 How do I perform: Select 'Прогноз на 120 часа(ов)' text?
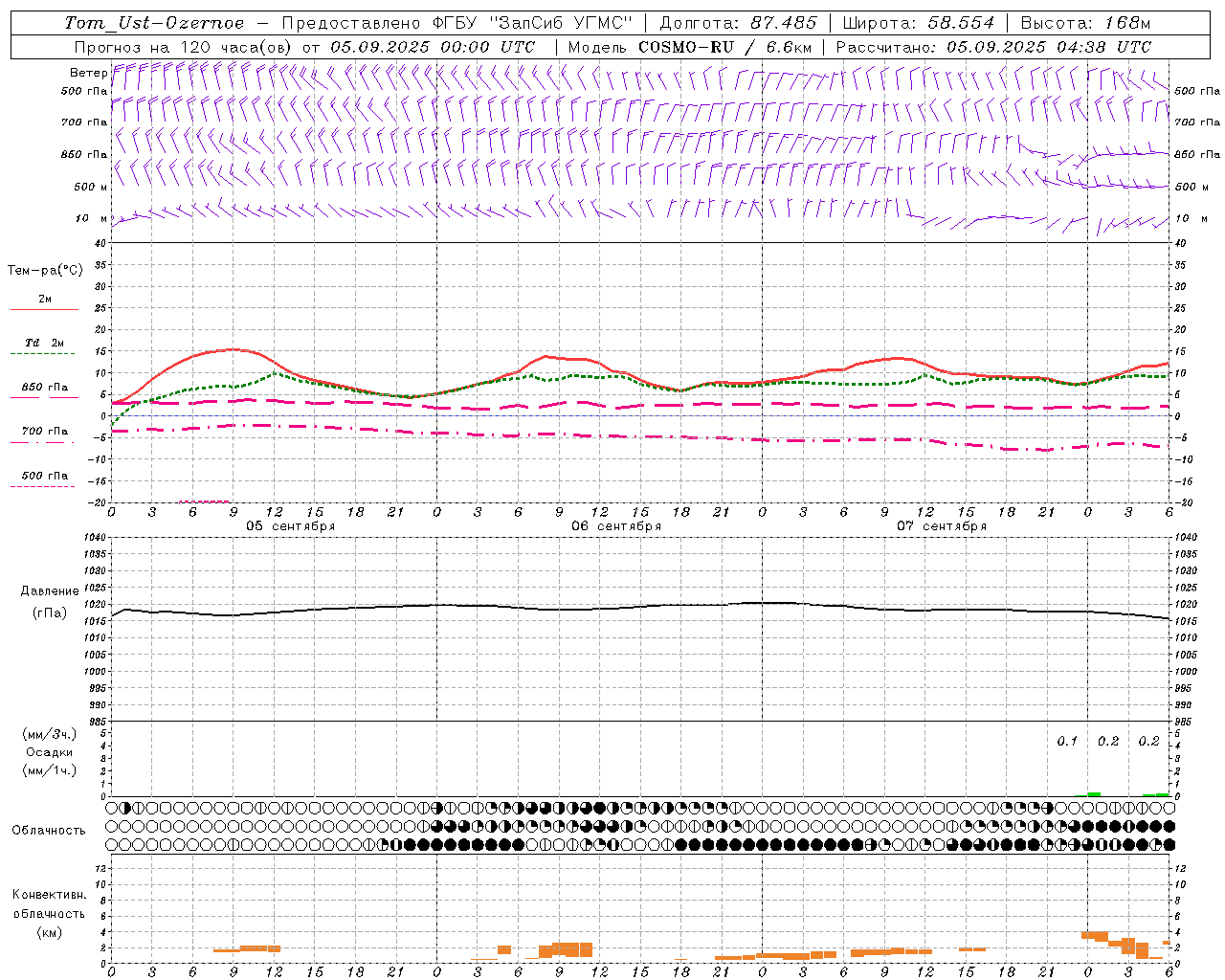(x=184, y=47)
